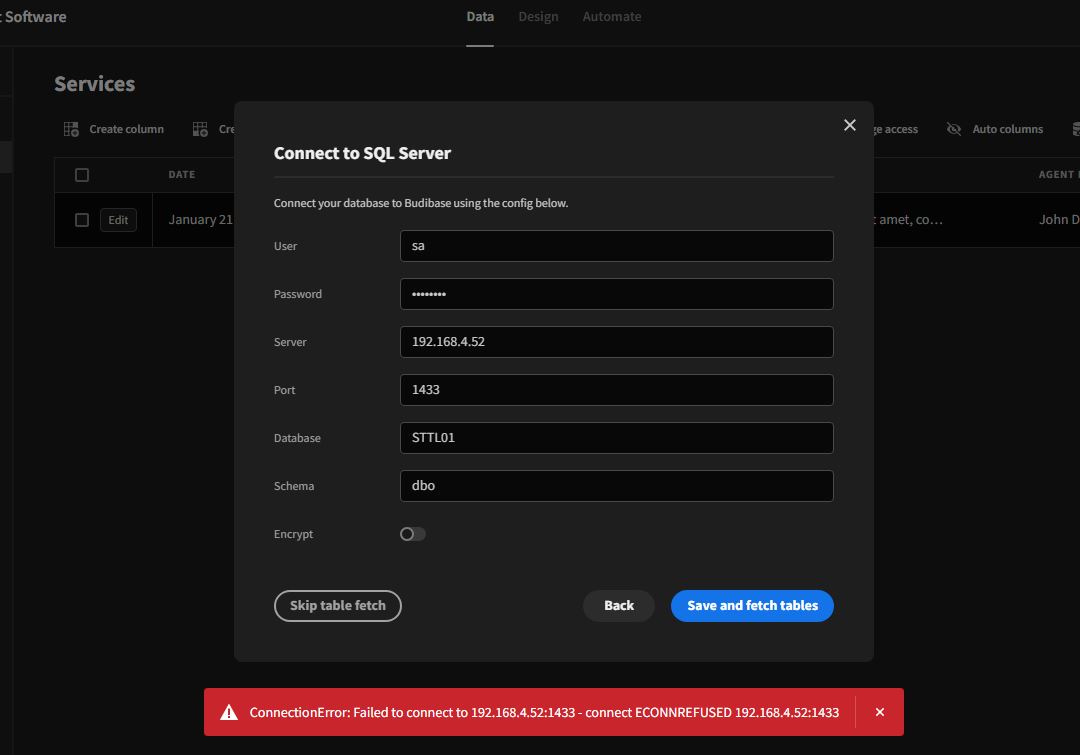Dismiss the ConnectionError notification

tap(880, 712)
